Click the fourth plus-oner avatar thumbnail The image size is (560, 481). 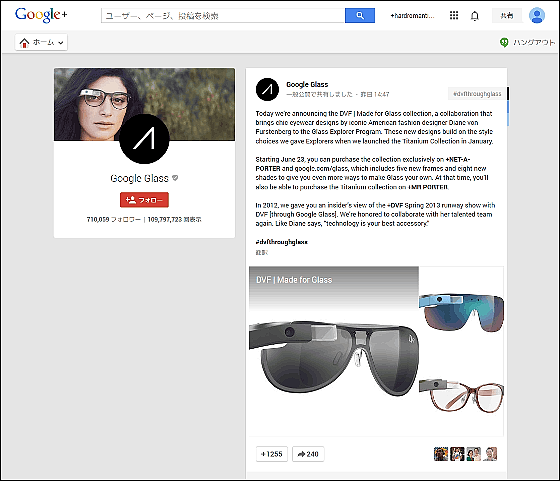490,454
